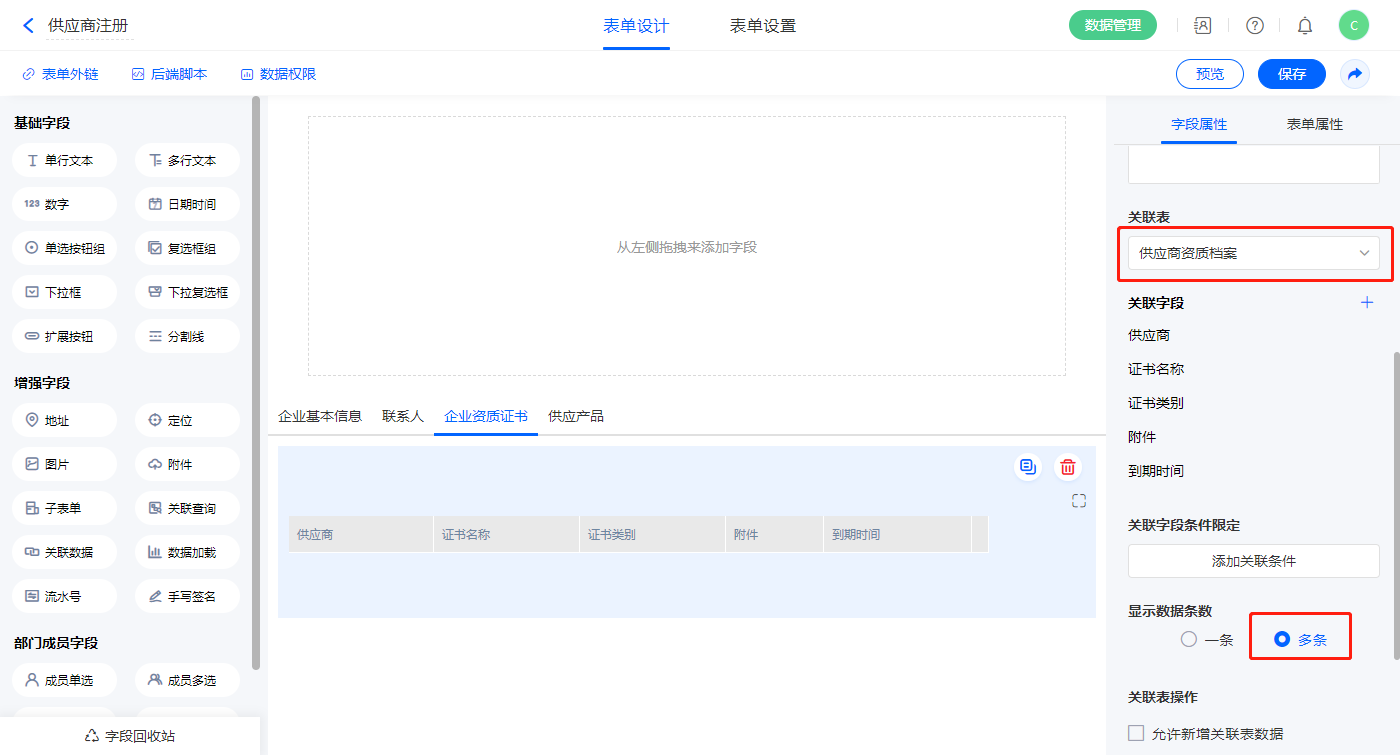Expand the 关联表 dropdown
1400x755 pixels.
click(1253, 253)
